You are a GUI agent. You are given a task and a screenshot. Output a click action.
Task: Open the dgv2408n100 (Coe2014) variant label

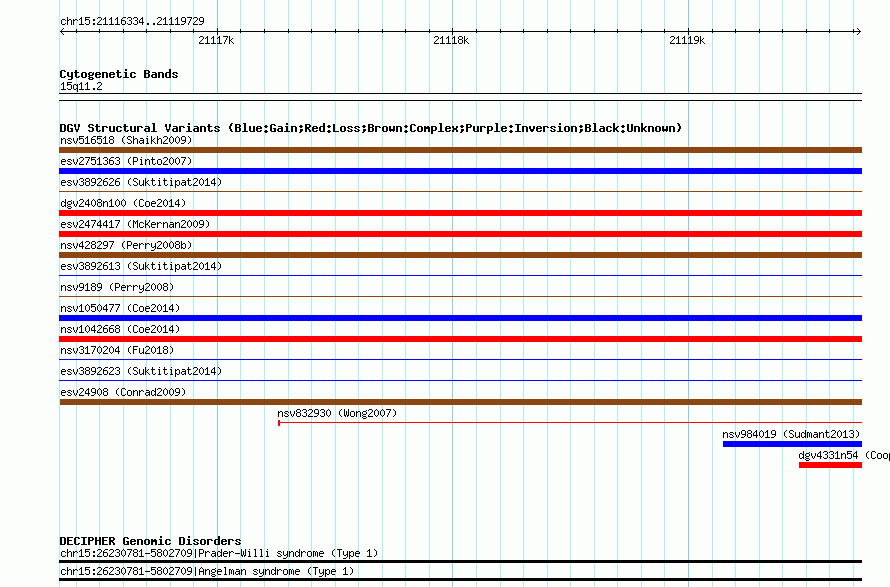point(123,203)
